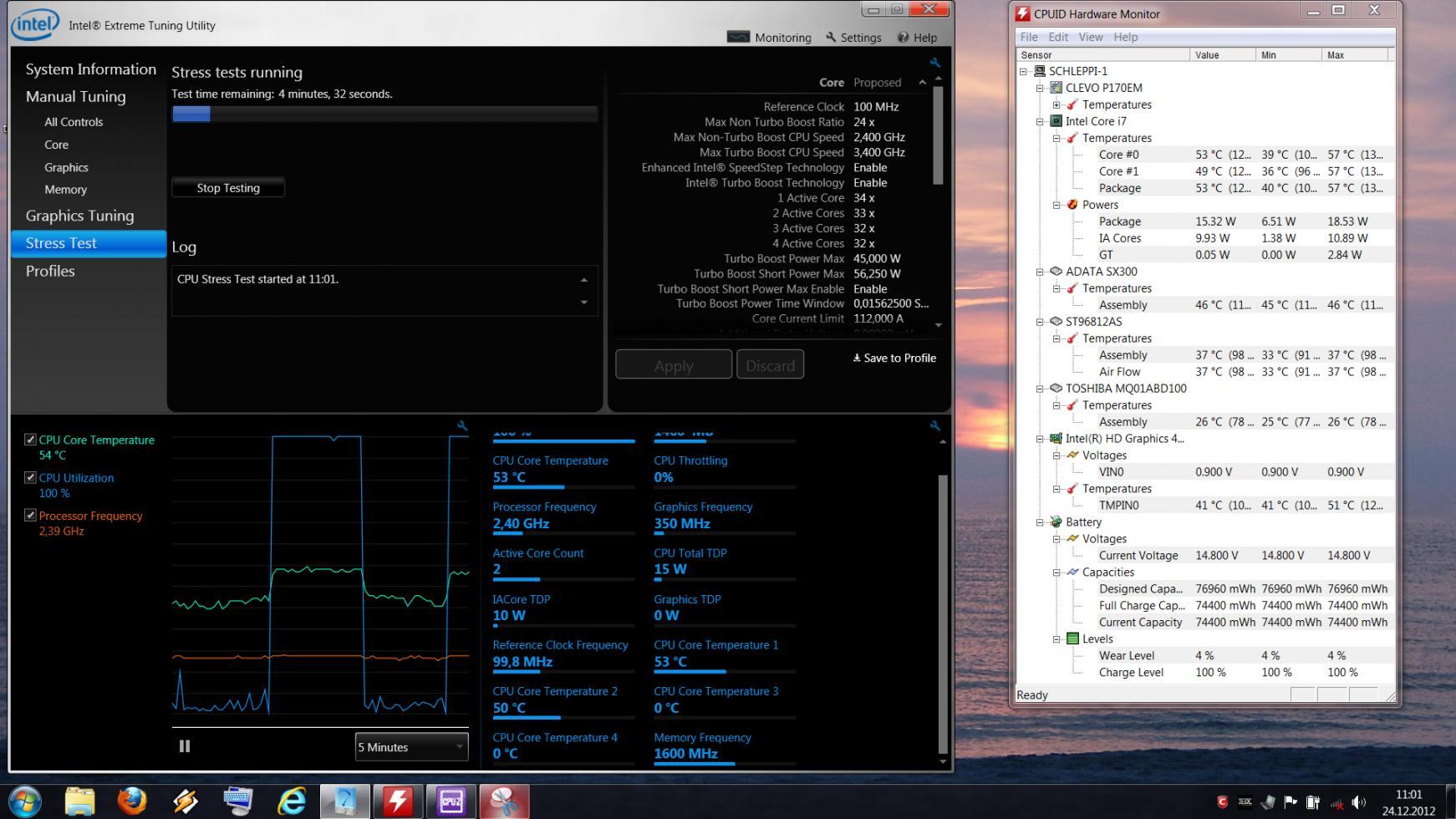Click the wrench icon above the monitor values panel

tap(934, 425)
